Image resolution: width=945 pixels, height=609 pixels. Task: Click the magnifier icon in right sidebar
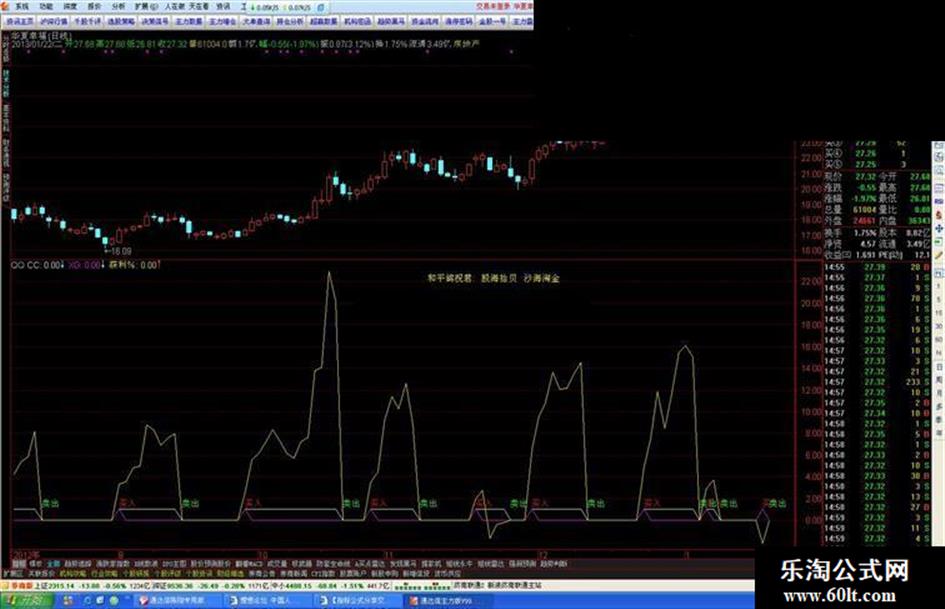click(939, 171)
